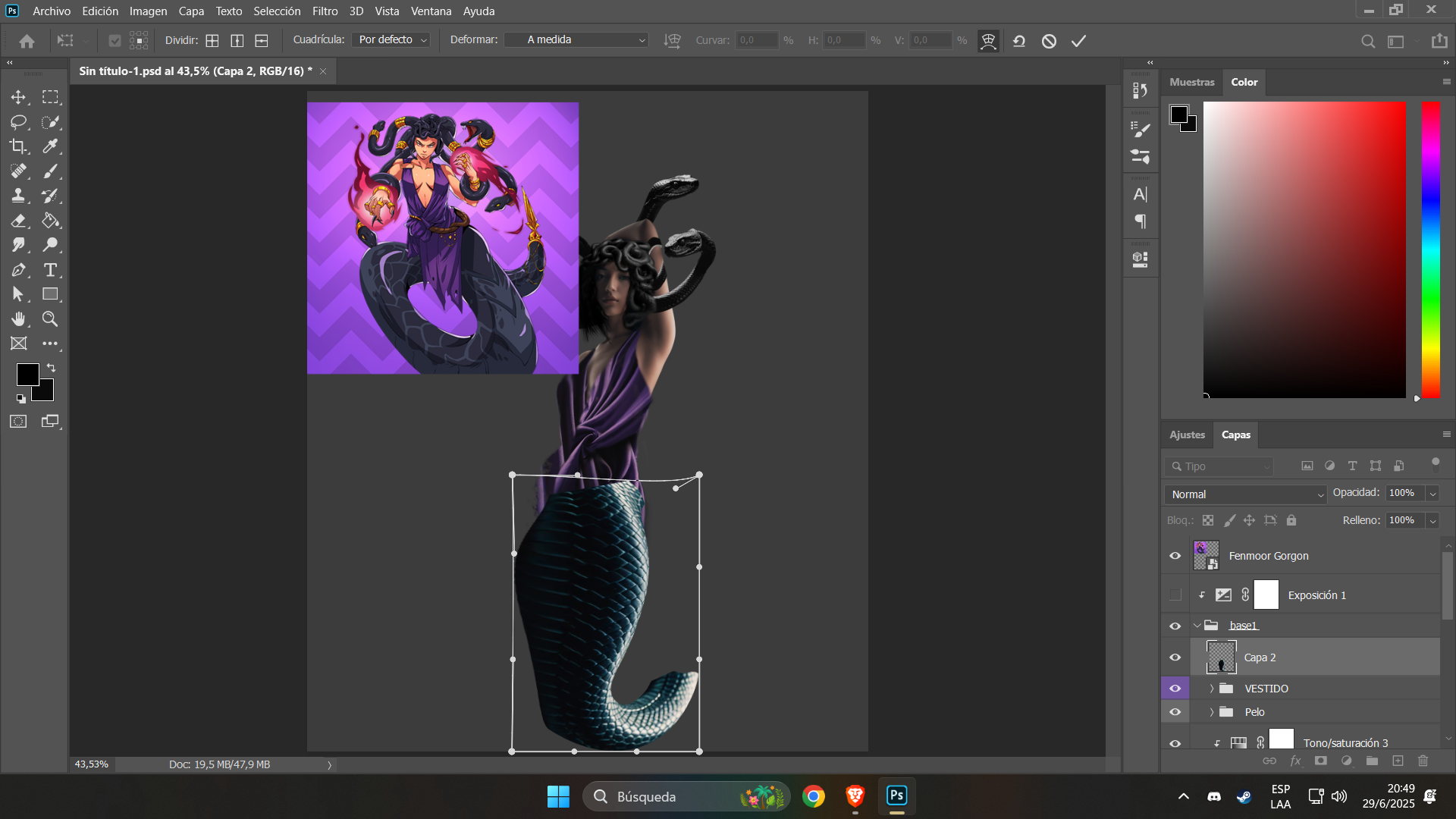The height and width of the screenshot is (819, 1456).
Task: Add layer style fx icon
Action: tap(1295, 761)
